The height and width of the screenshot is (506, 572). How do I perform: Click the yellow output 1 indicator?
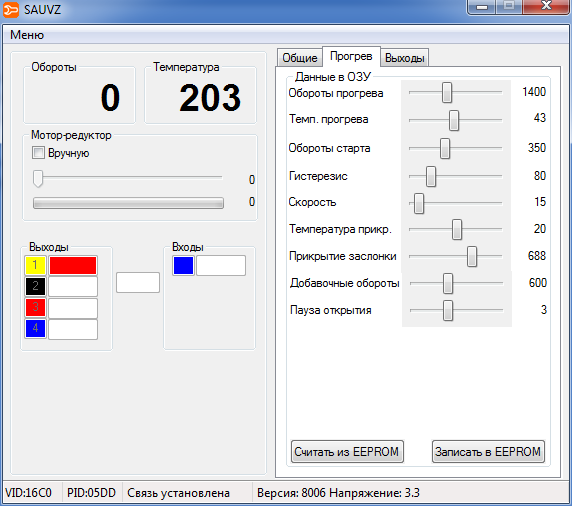click(35, 265)
